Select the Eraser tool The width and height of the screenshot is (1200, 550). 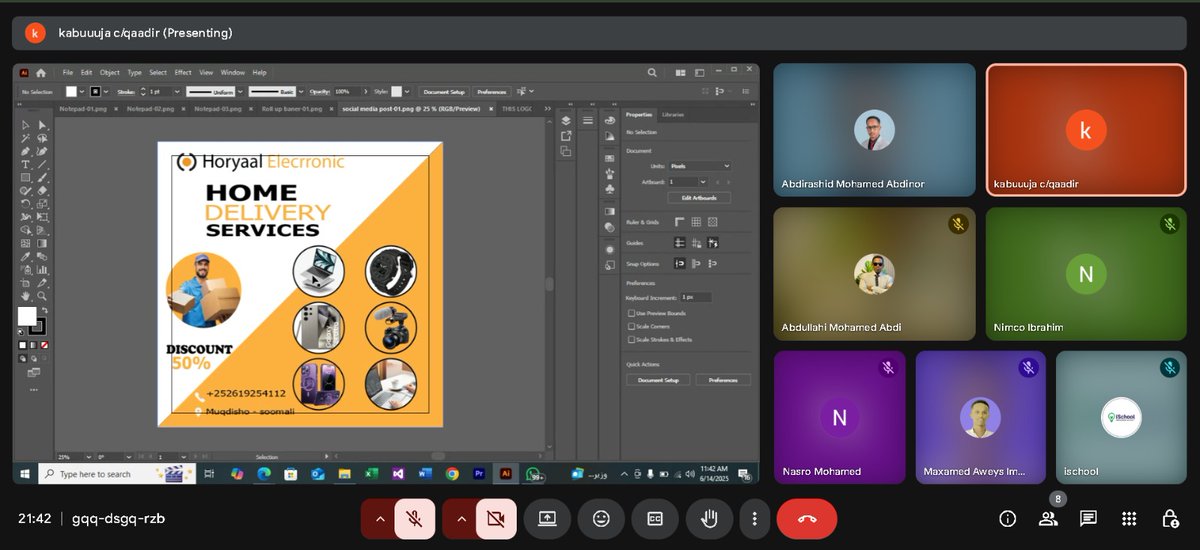pos(42,190)
